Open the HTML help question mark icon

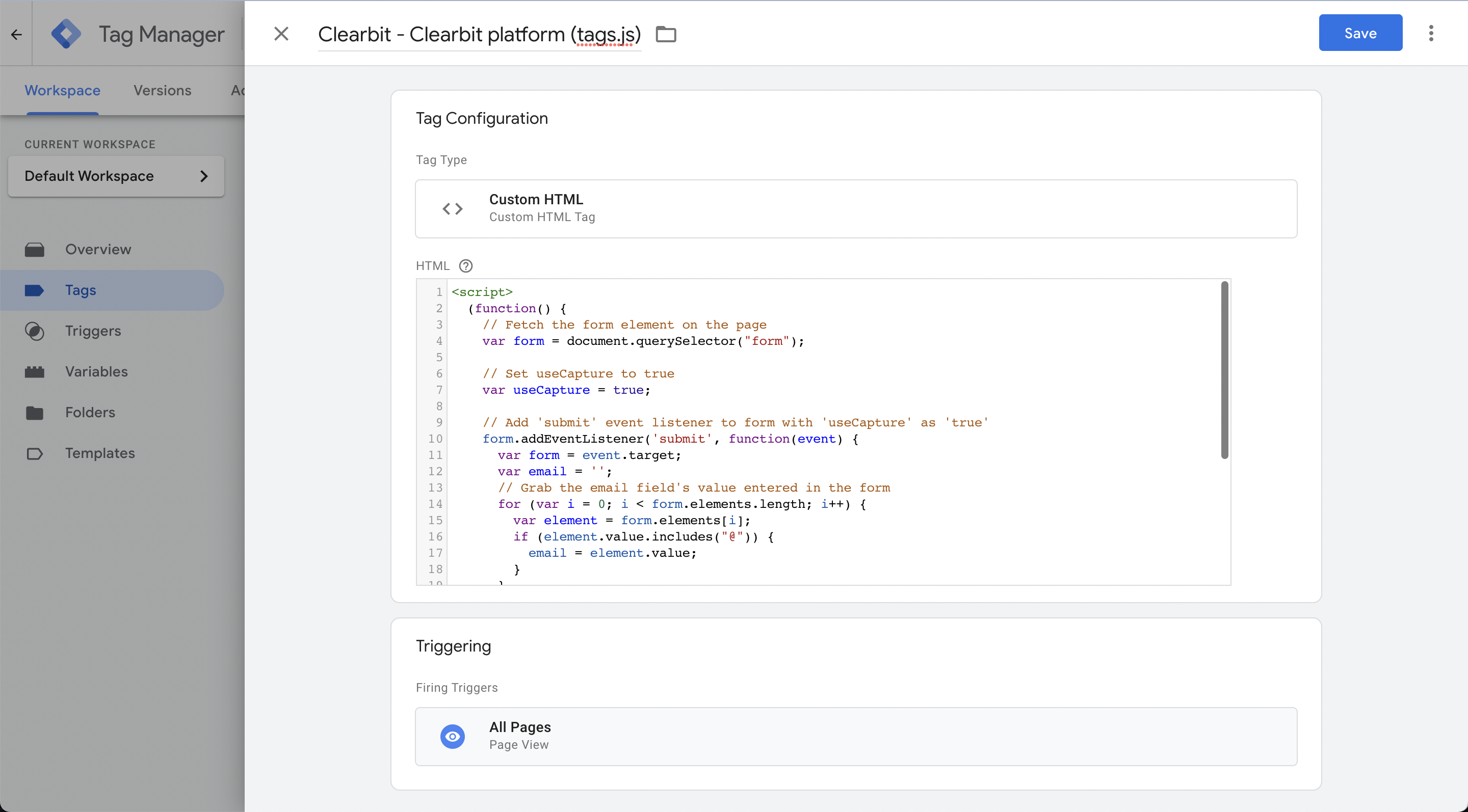click(x=465, y=266)
